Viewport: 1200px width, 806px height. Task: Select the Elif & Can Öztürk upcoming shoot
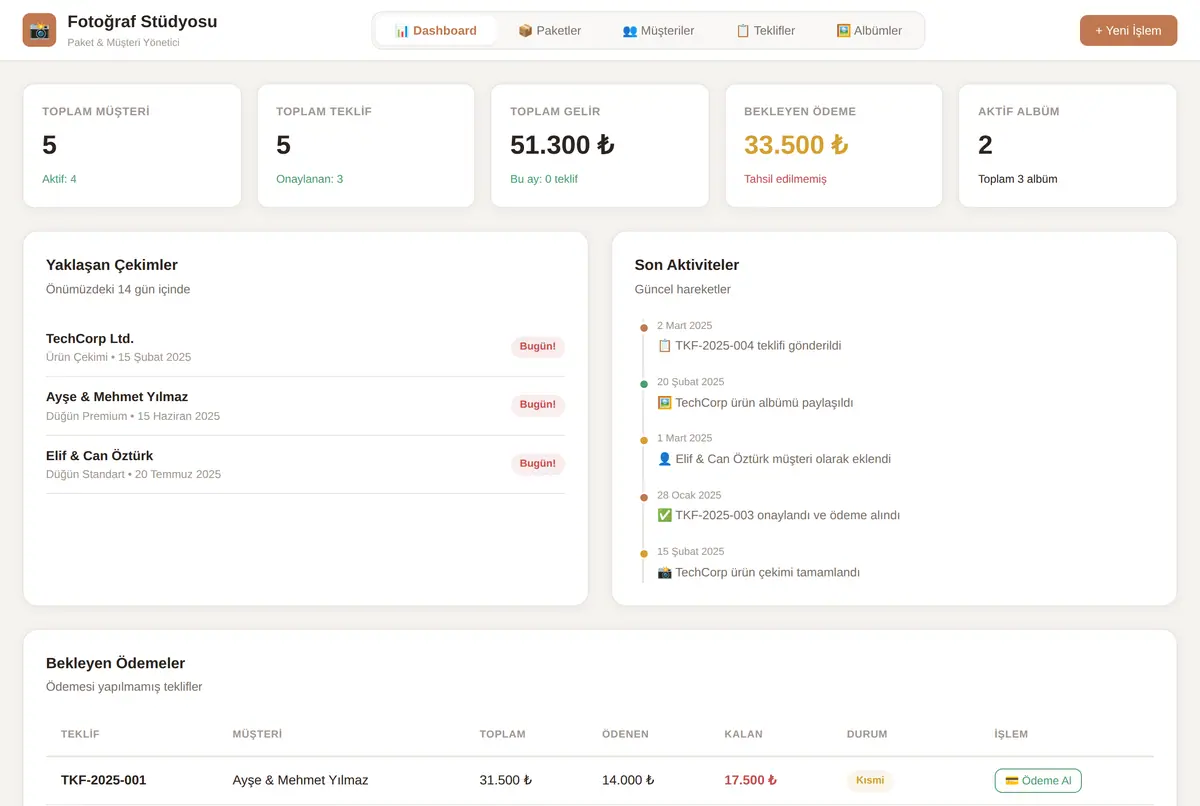click(x=305, y=464)
